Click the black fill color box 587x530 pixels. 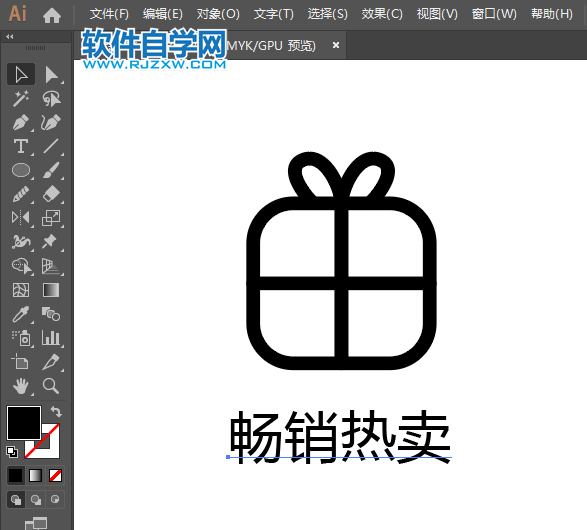24,423
